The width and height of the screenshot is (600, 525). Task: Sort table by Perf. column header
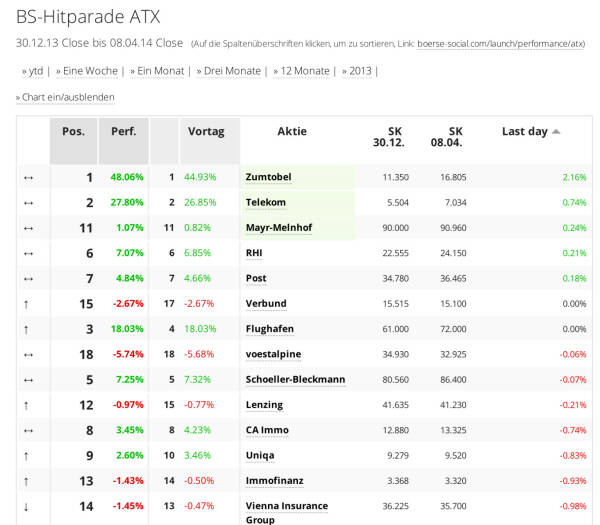point(123,131)
